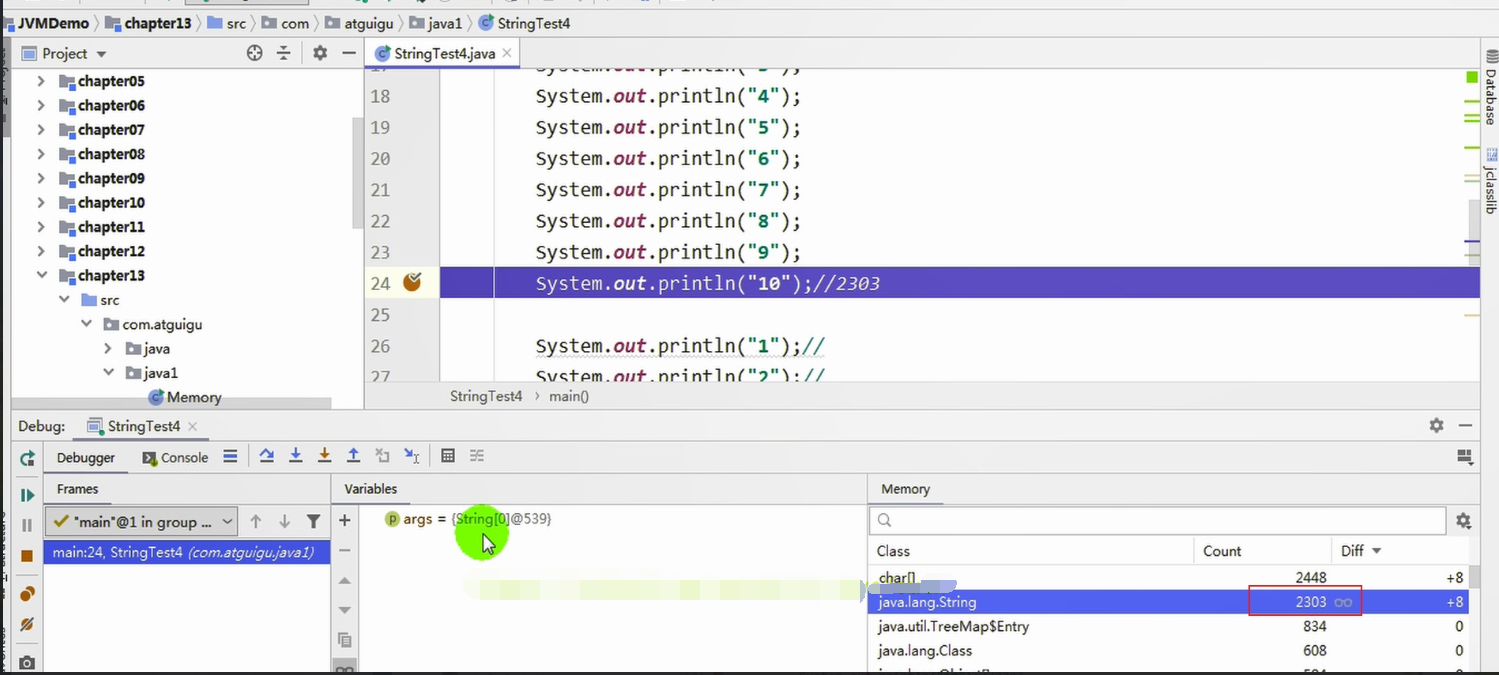Move watch up arrow in Variables
The height and width of the screenshot is (675, 1499).
(345, 581)
